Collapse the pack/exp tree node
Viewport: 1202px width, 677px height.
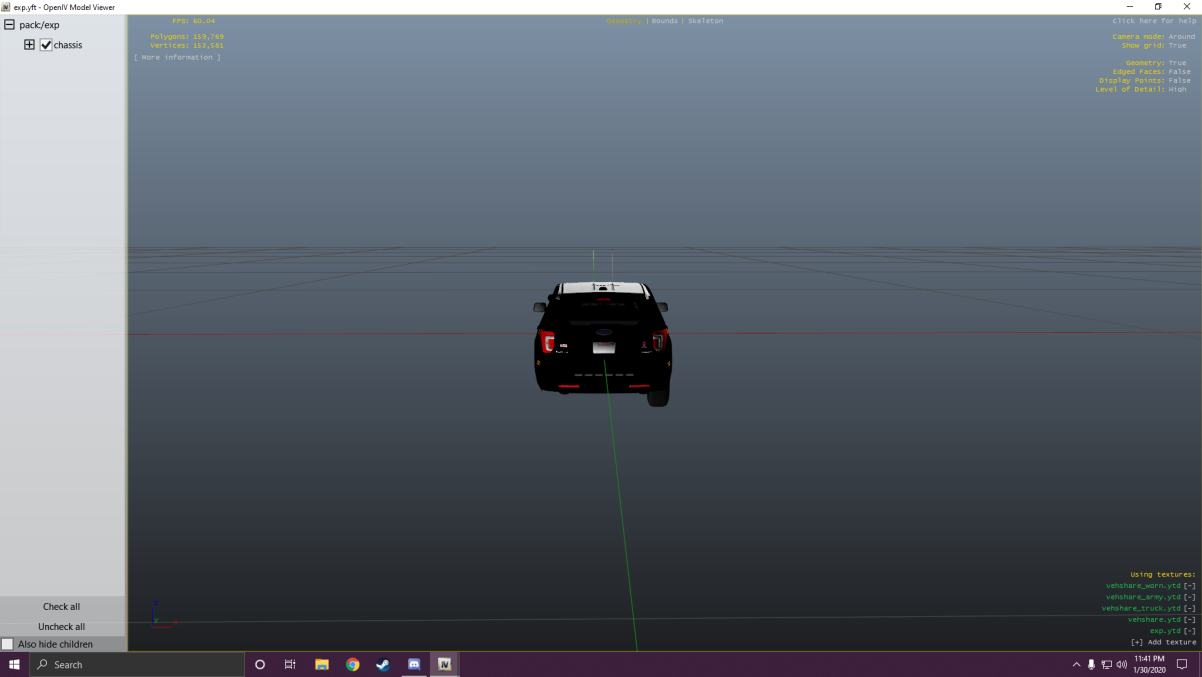10,25
